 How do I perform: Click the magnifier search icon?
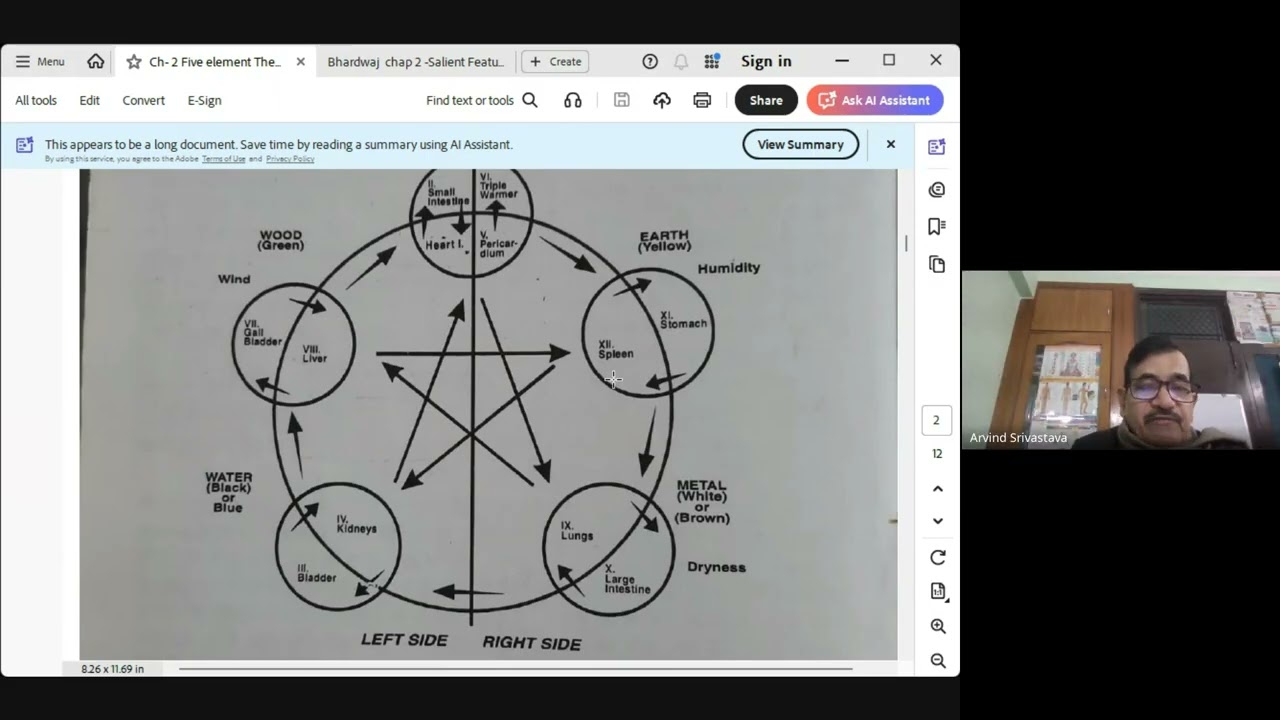(530, 100)
